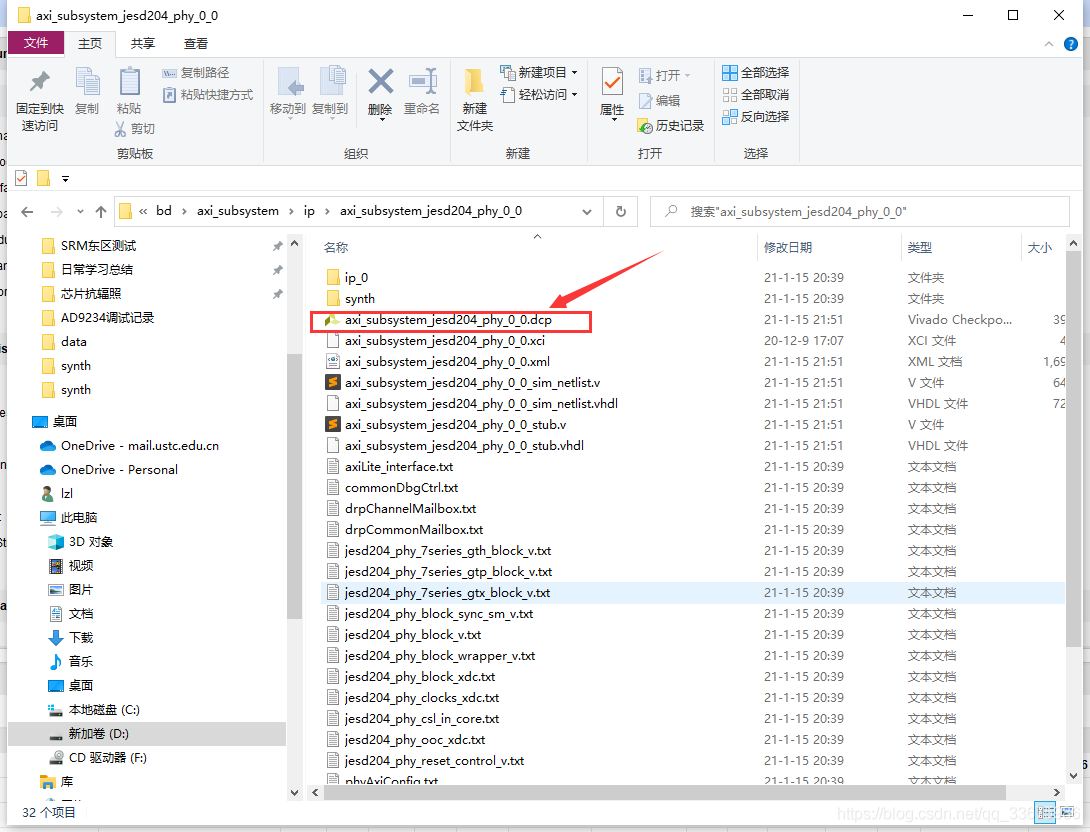Click Invert selection in the ribbon
This screenshot has width=1090, height=832.
coord(756,117)
